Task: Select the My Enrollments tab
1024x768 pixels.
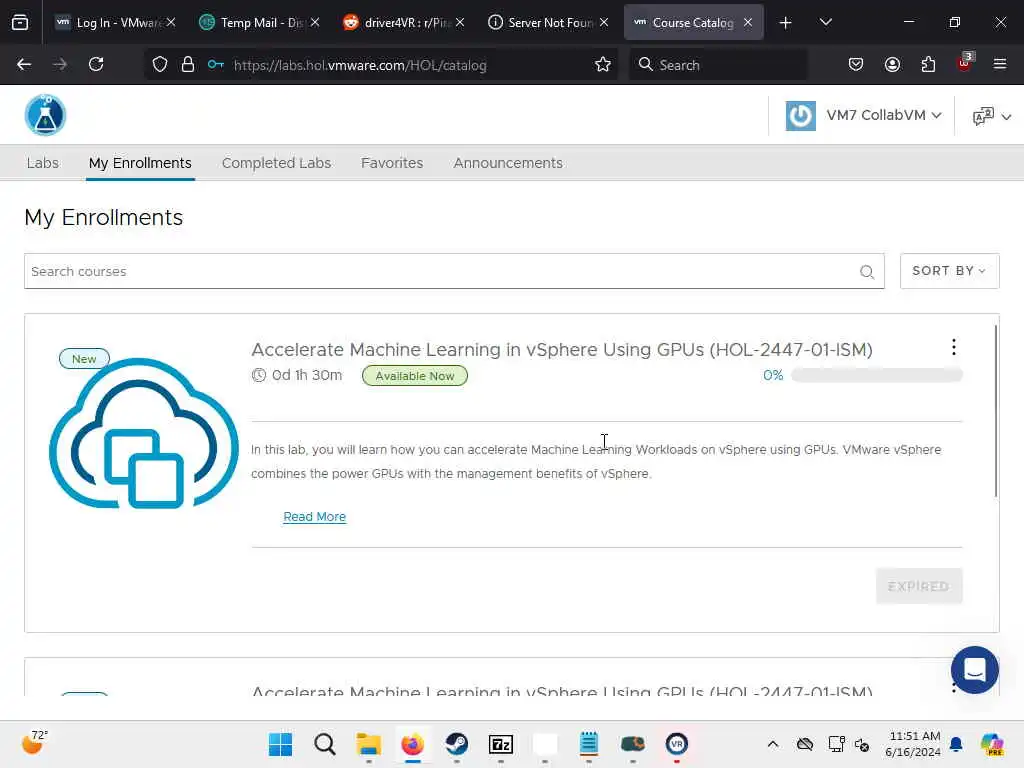Action: pos(140,163)
